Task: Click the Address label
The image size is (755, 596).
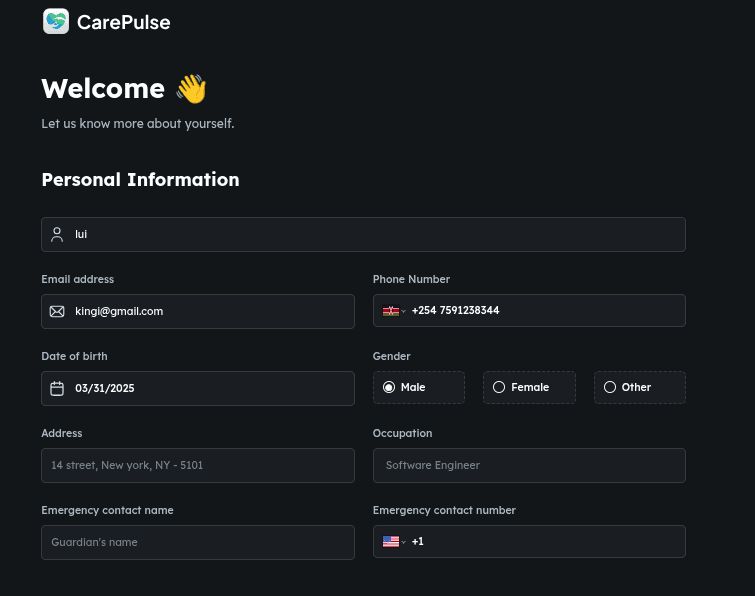Action: (x=62, y=433)
